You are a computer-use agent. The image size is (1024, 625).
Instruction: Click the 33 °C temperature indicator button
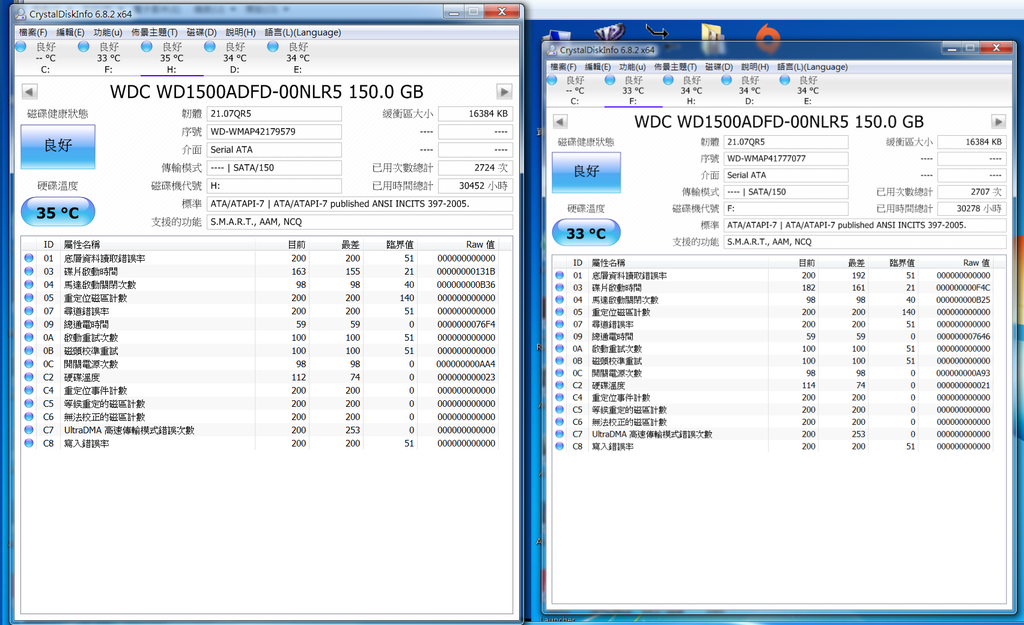pos(586,234)
